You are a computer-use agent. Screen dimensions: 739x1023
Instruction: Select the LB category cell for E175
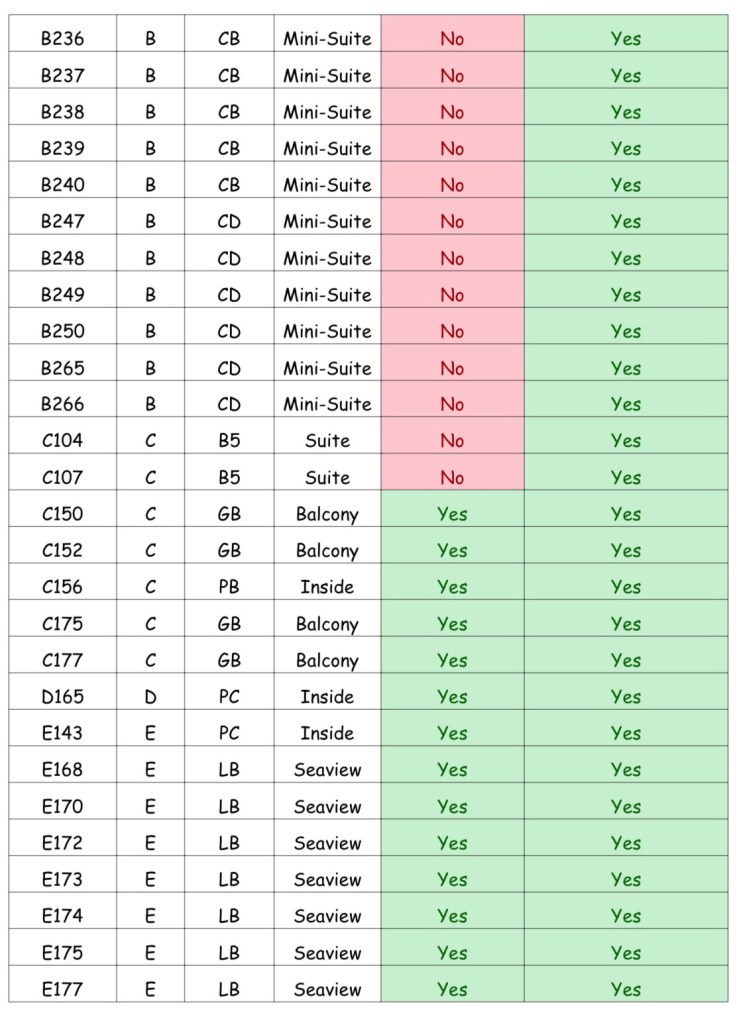tap(229, 953)
